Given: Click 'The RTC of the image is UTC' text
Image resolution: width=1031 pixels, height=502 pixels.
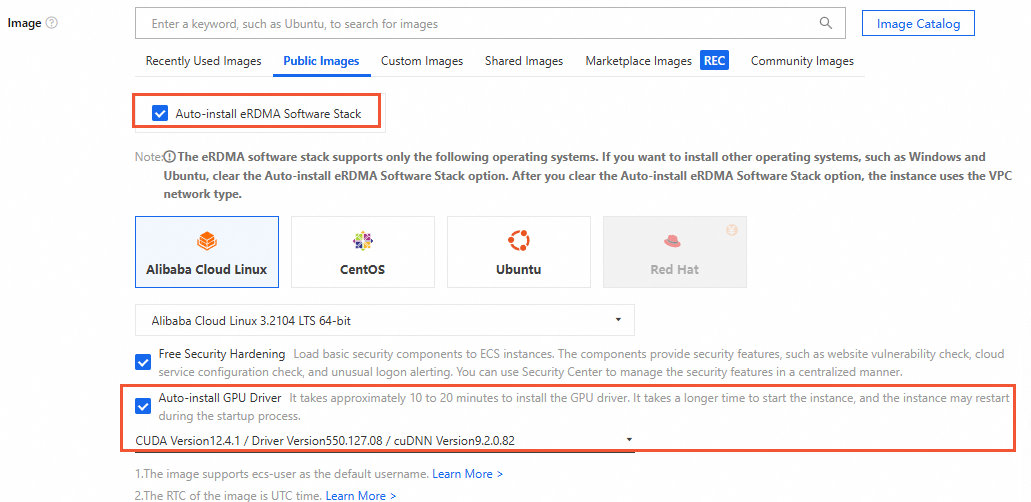Looking at the screenshot, I should (x=229, y=495).
